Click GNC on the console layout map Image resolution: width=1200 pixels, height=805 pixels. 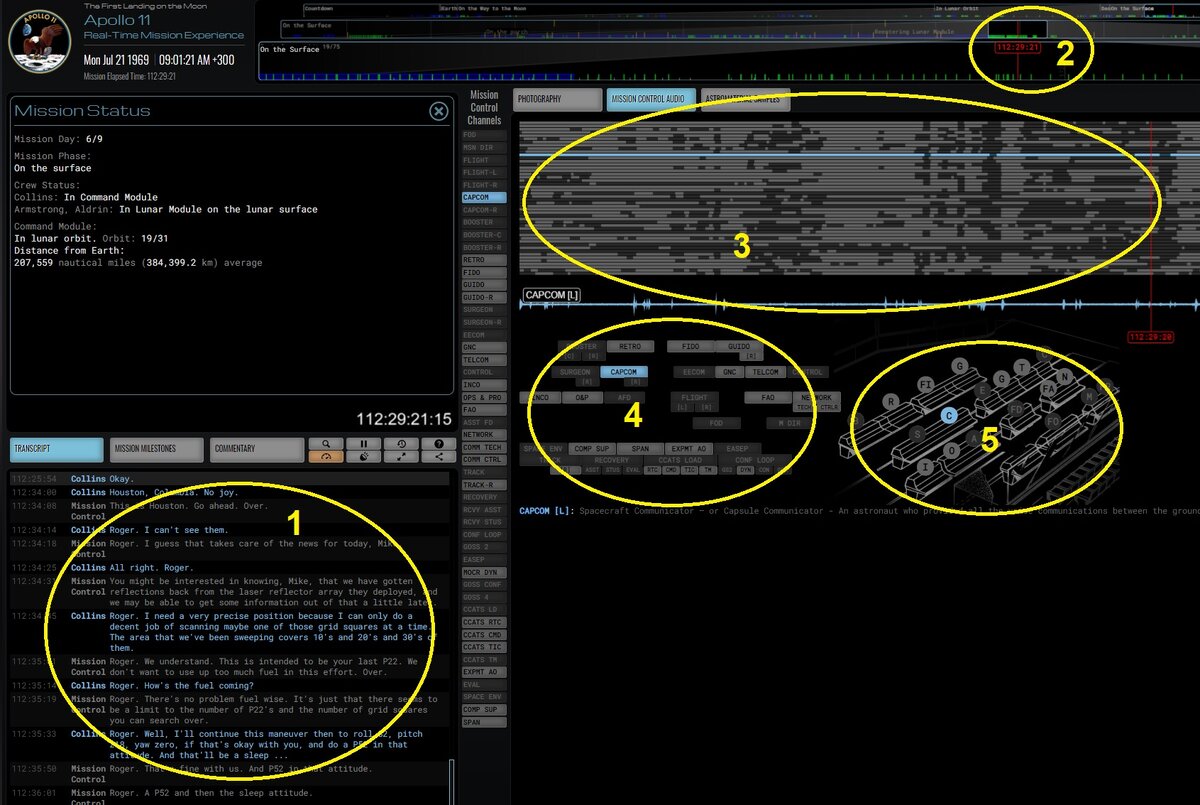pyautogui.click(x=729, y=372)
